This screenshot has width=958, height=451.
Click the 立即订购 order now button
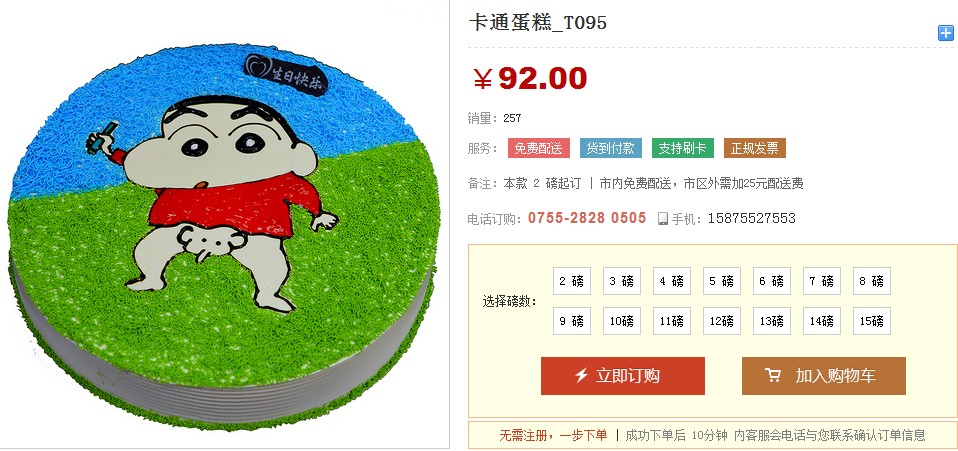point(623,376)
